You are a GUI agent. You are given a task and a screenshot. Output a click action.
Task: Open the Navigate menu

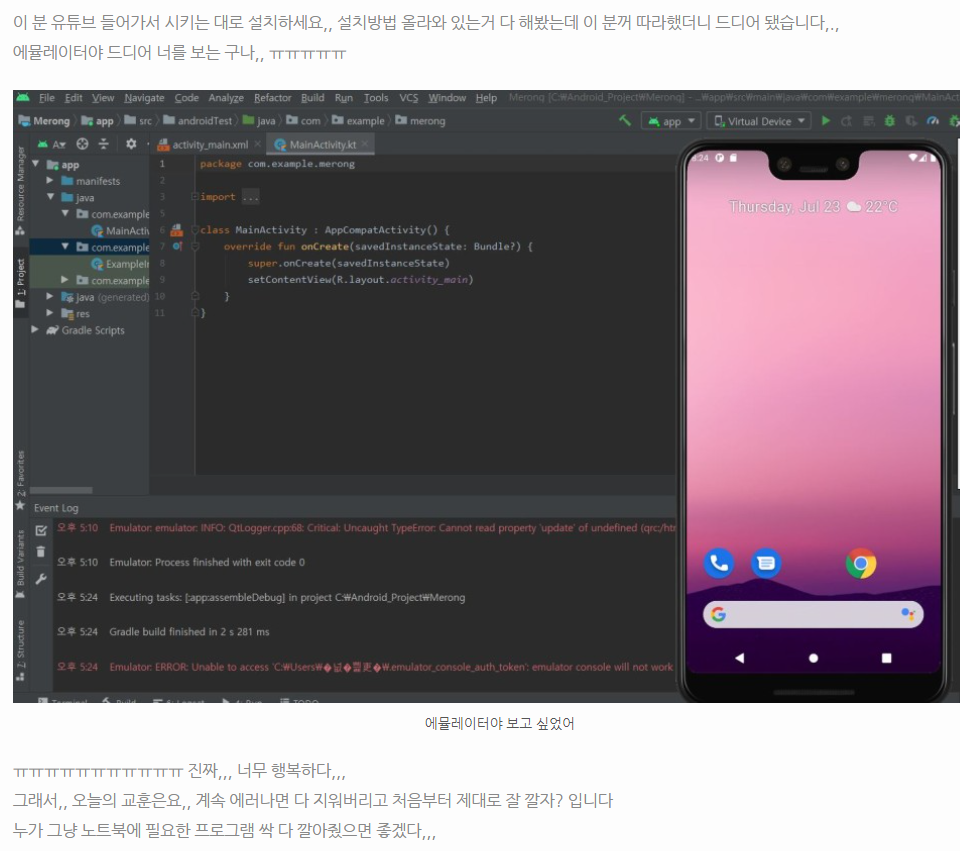[144, 97]
